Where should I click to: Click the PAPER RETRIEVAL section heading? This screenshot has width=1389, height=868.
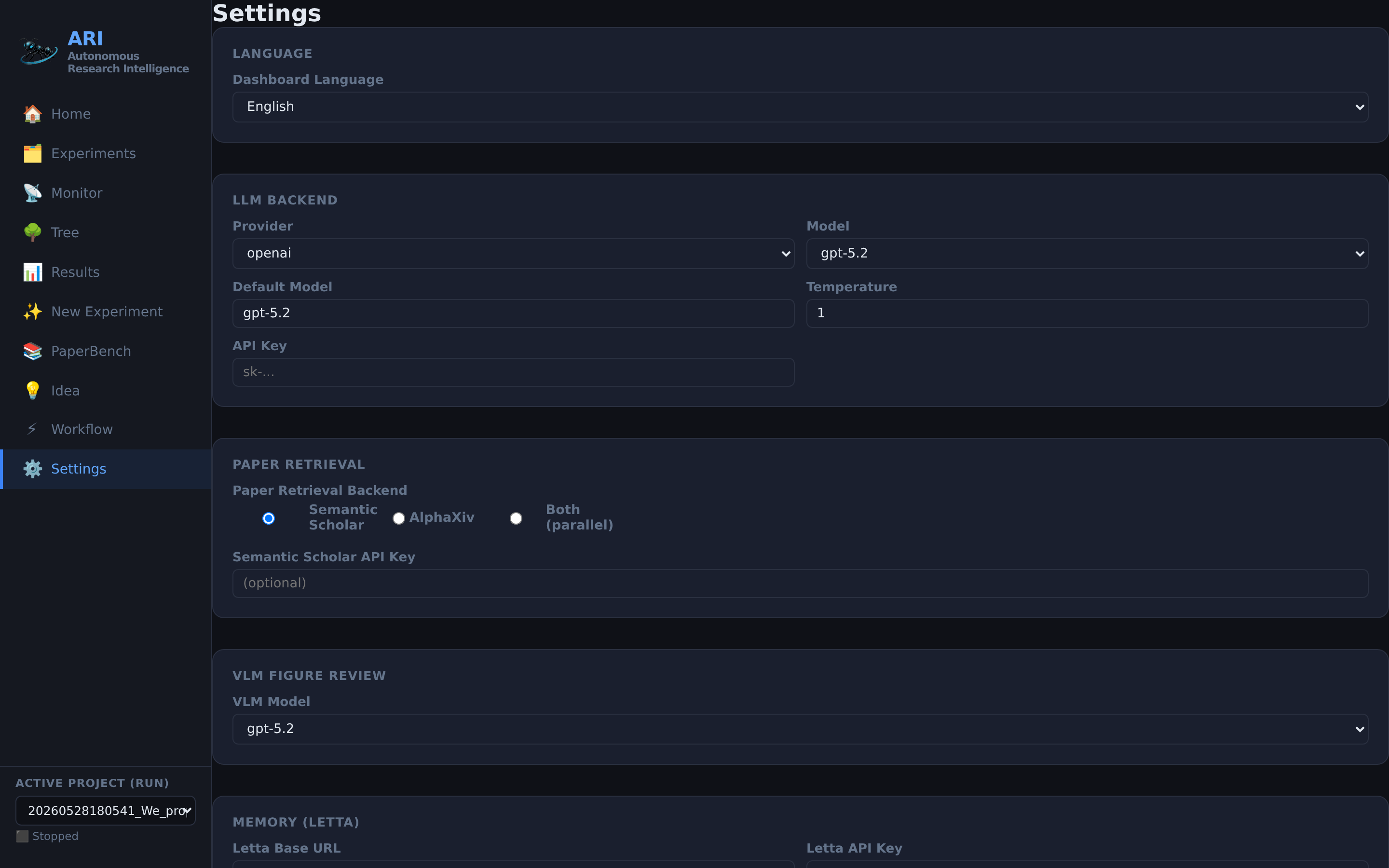[299, 464]
